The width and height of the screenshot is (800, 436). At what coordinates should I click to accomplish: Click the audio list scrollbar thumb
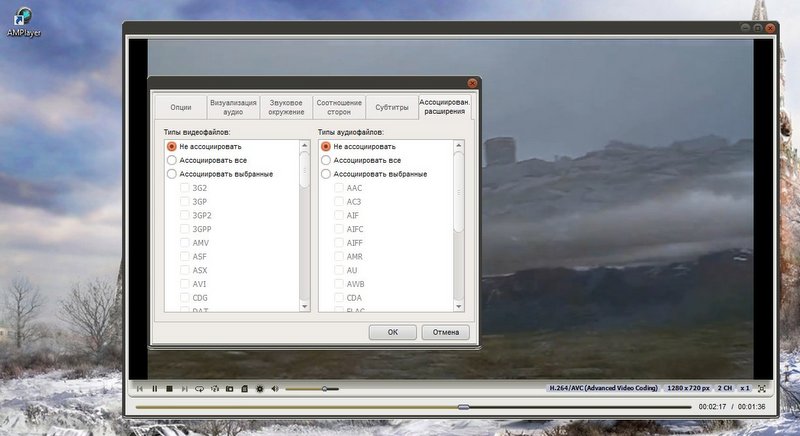[459, 192]
